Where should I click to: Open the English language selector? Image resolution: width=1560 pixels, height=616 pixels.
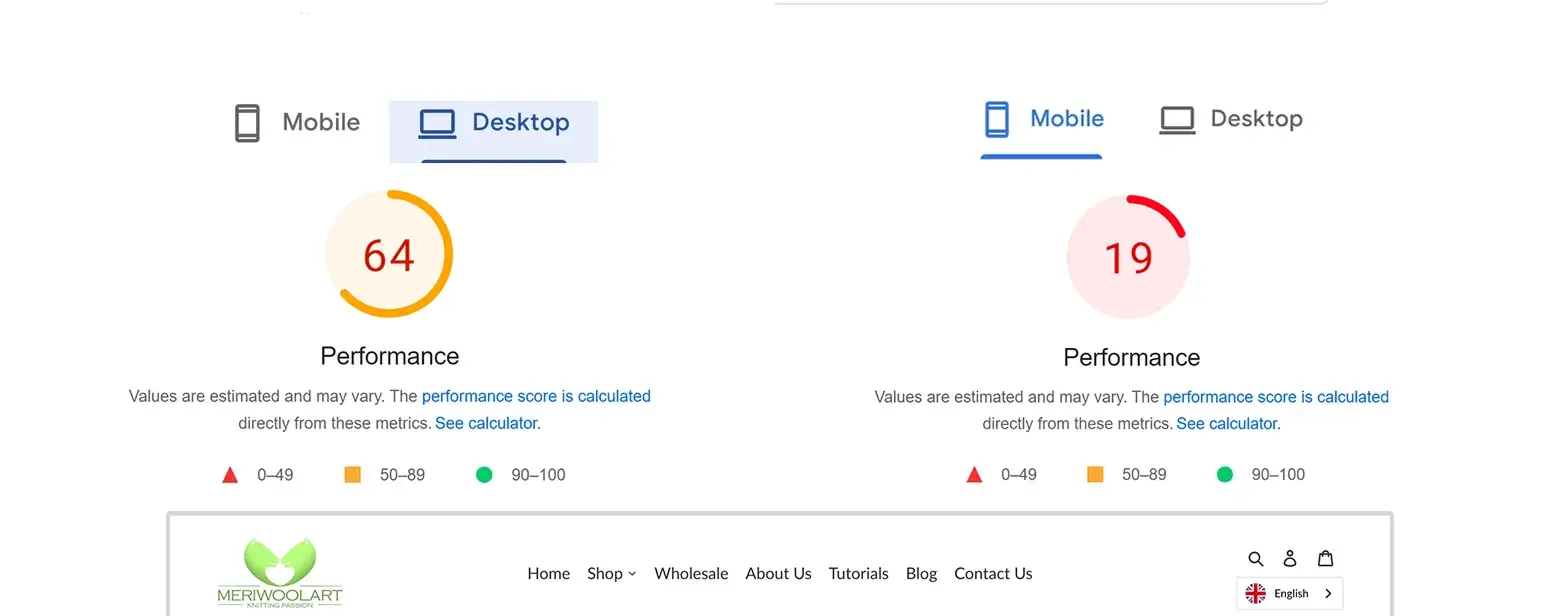pos(1290,593)
